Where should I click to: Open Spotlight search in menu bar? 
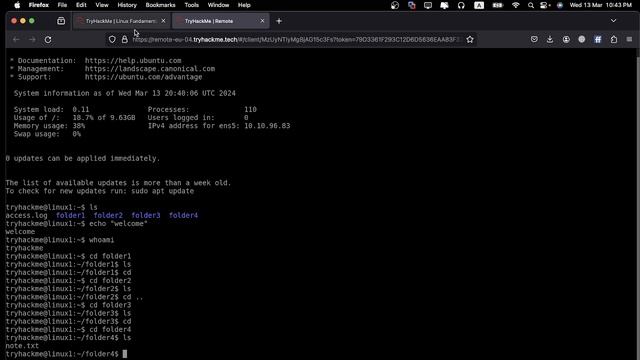coord(531,5)
